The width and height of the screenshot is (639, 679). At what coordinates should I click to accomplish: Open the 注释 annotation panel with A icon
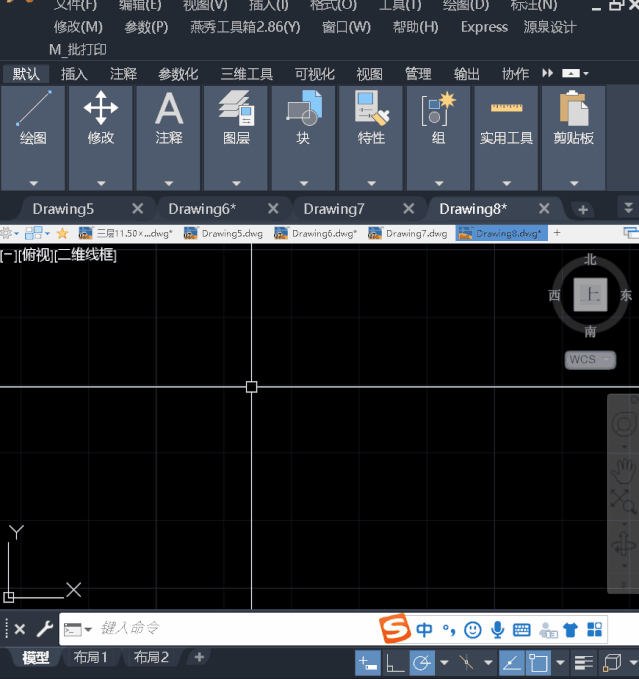tap(168, 138)
